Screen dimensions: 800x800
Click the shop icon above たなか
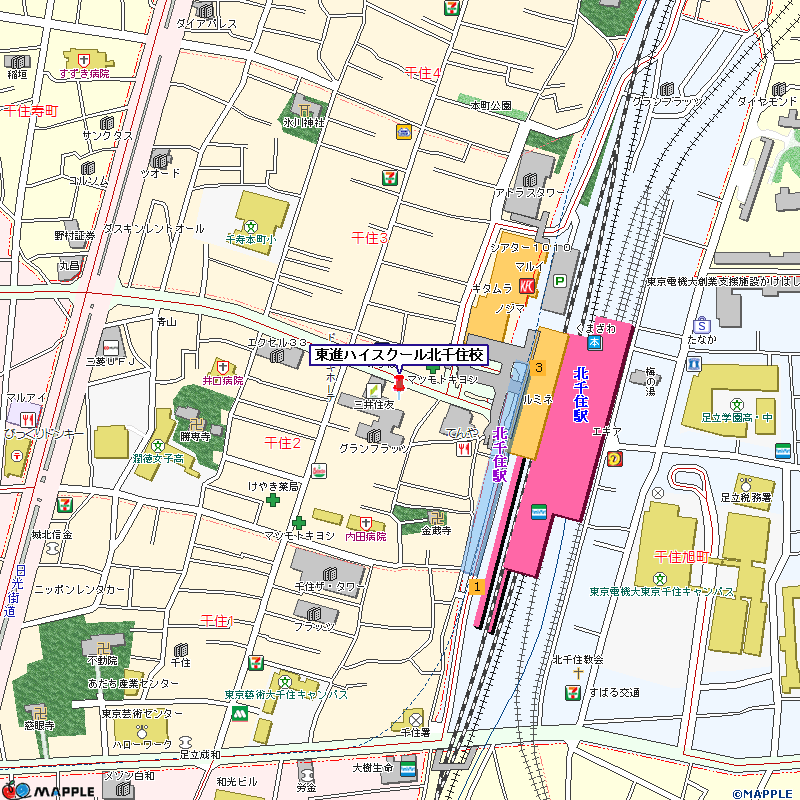(702, 325)
